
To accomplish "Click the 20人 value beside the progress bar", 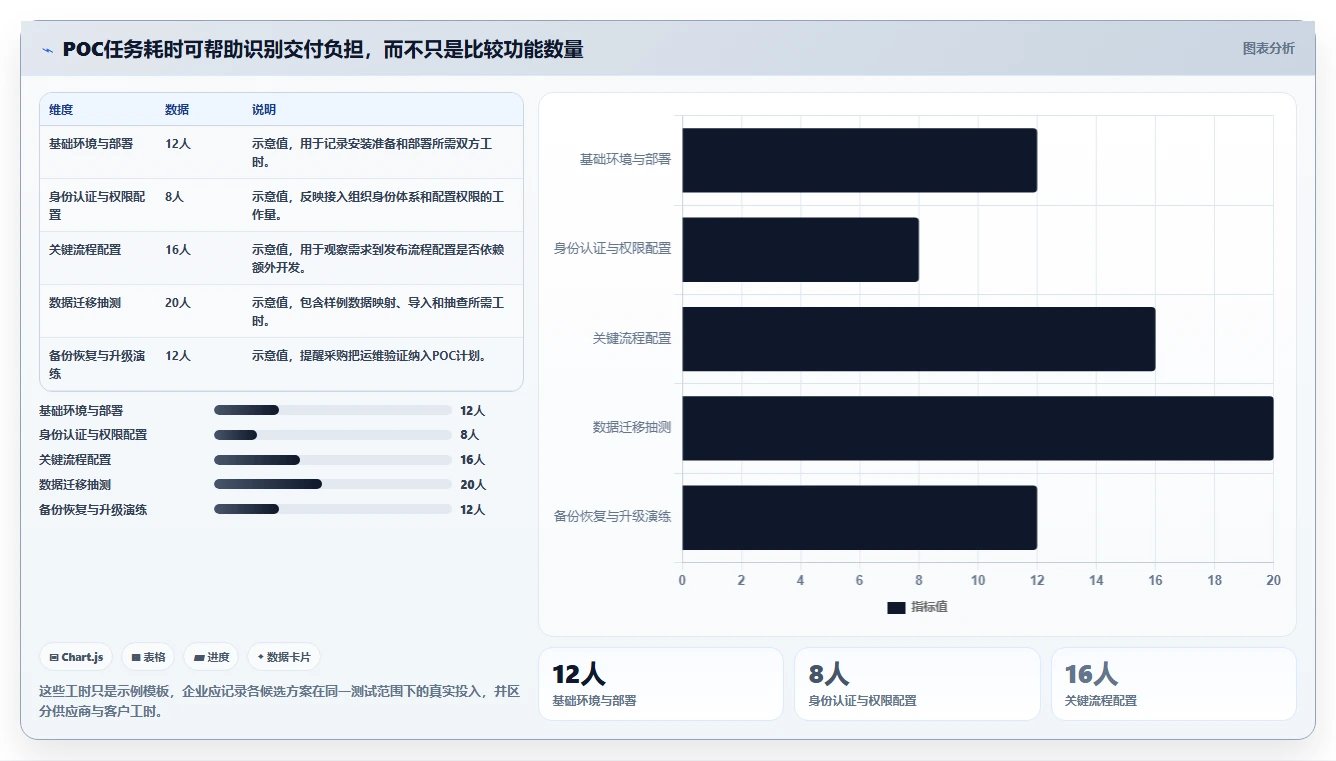I will 473,485.
